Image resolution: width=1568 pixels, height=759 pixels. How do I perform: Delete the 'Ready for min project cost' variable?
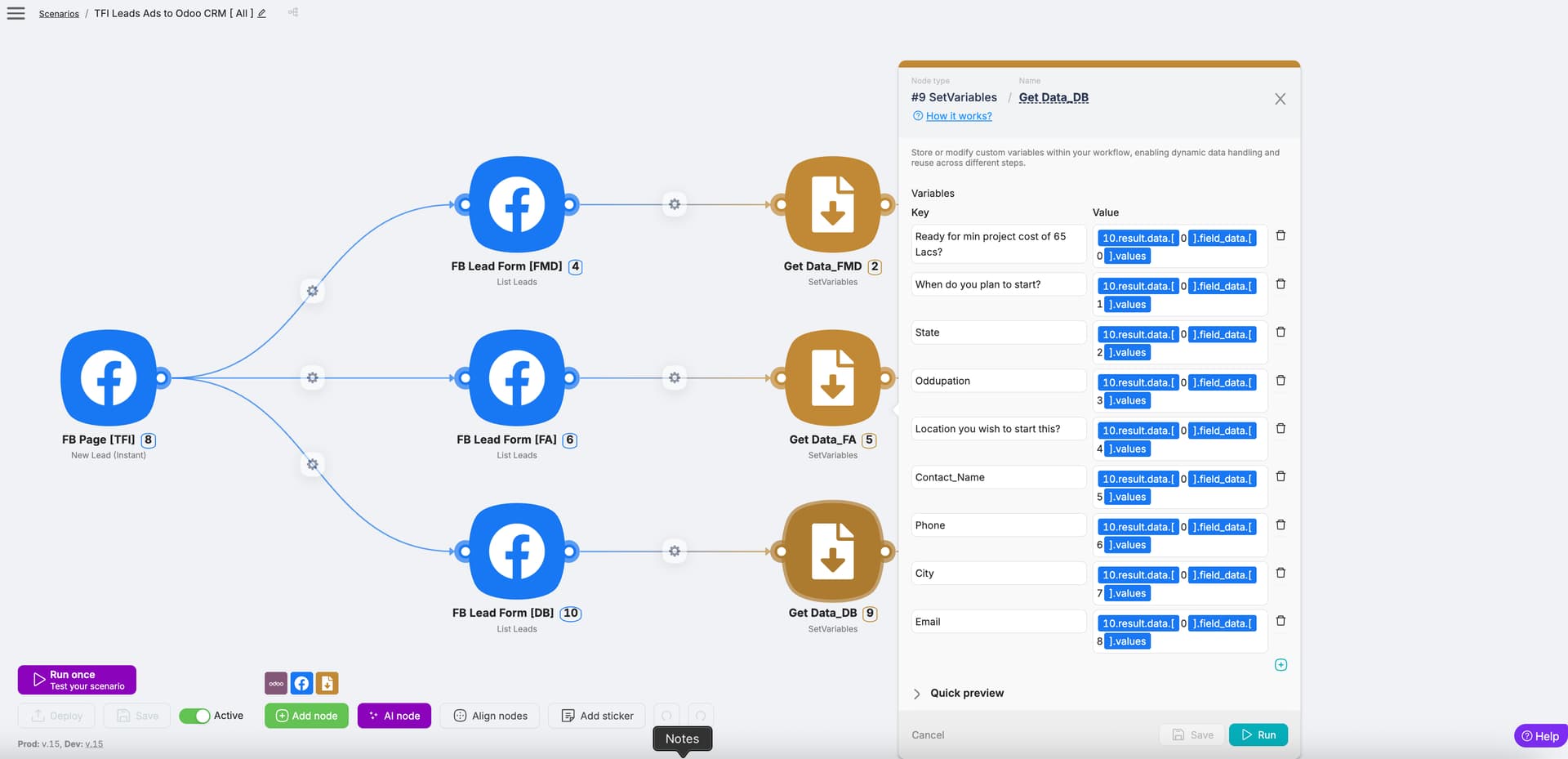[1281, 235]
